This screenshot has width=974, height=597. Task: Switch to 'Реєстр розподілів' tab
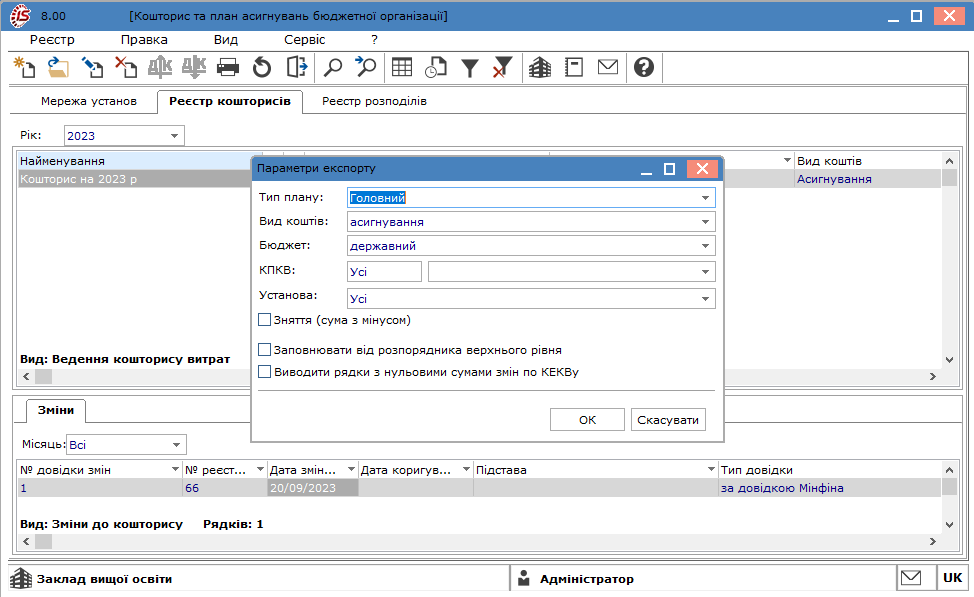(374, 101)
